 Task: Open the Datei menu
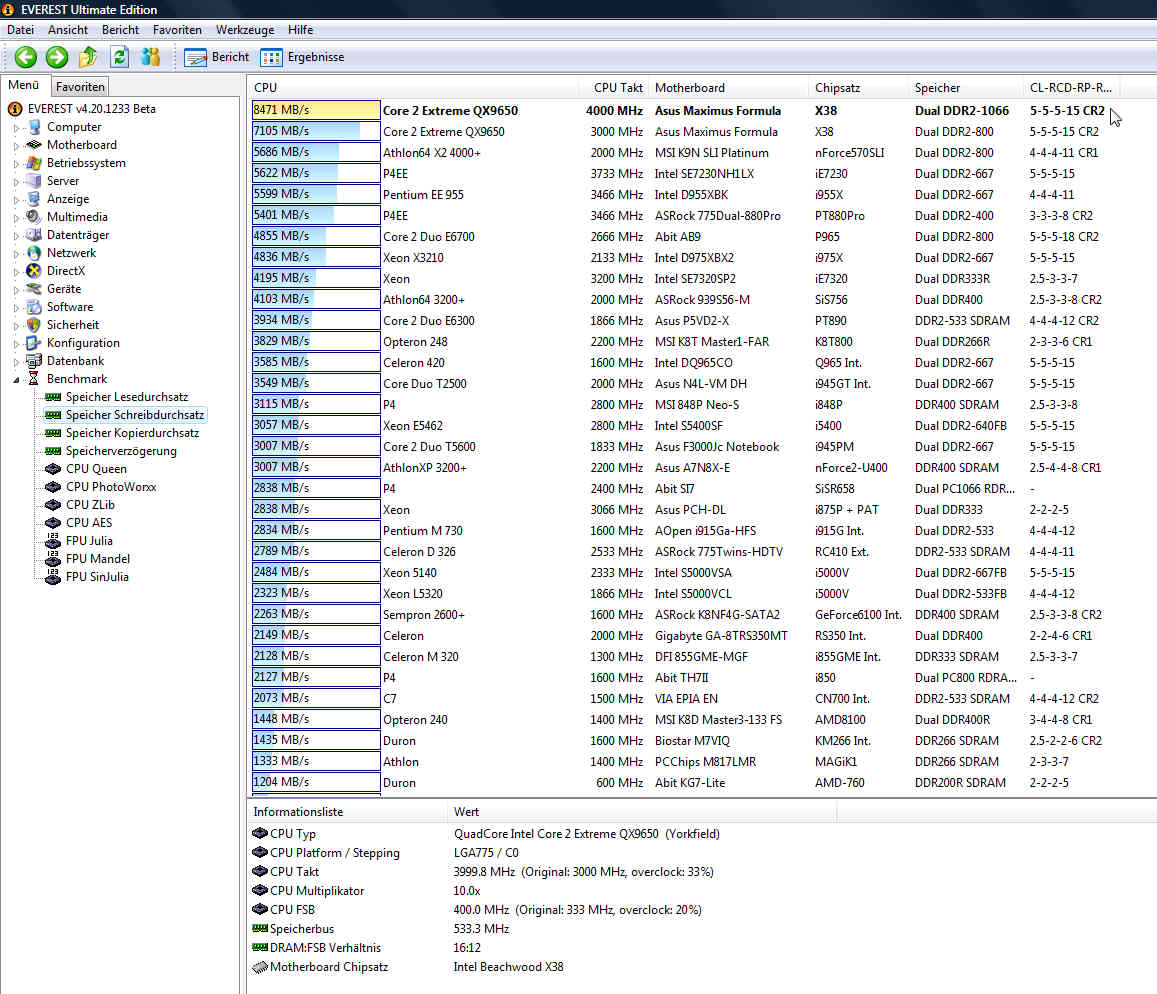point(21,30)
